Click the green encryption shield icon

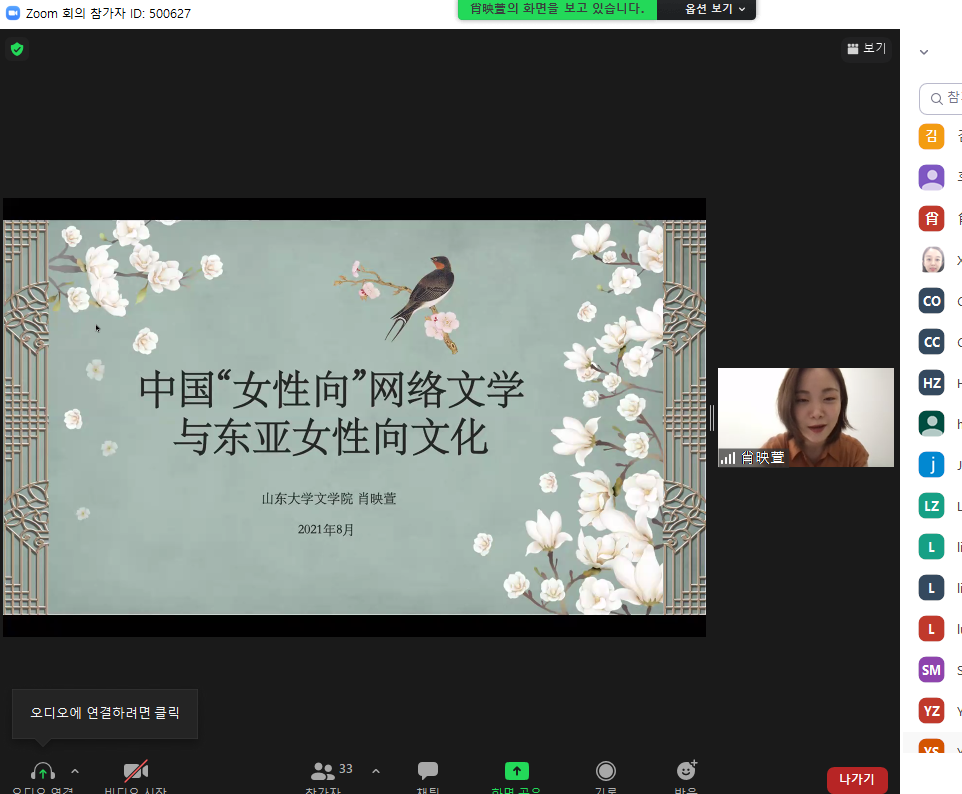17,49
